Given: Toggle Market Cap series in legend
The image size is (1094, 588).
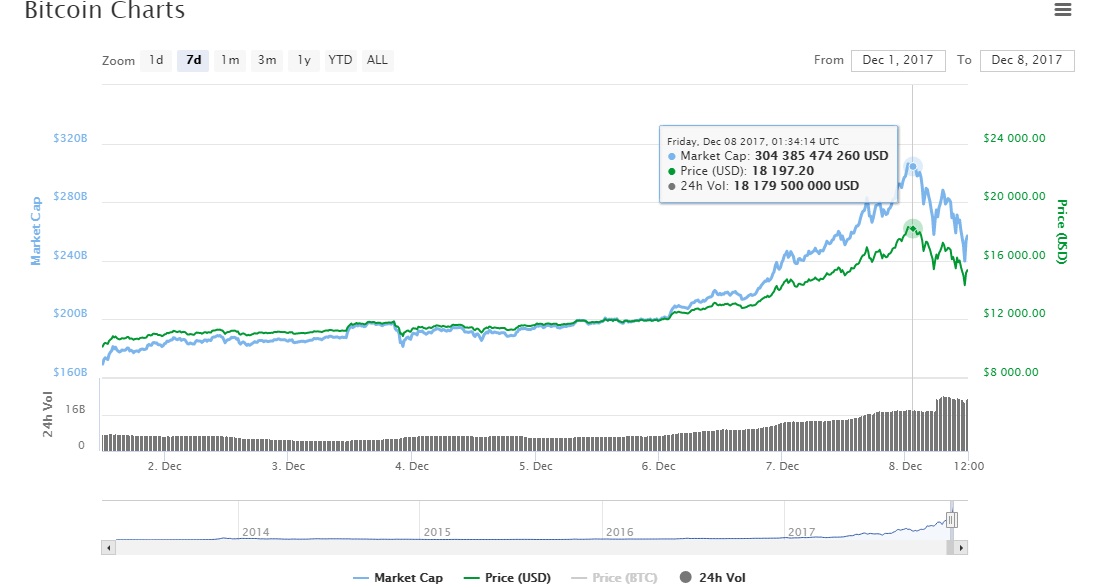Looking at the screenshot, I should (x=398, y=577).
